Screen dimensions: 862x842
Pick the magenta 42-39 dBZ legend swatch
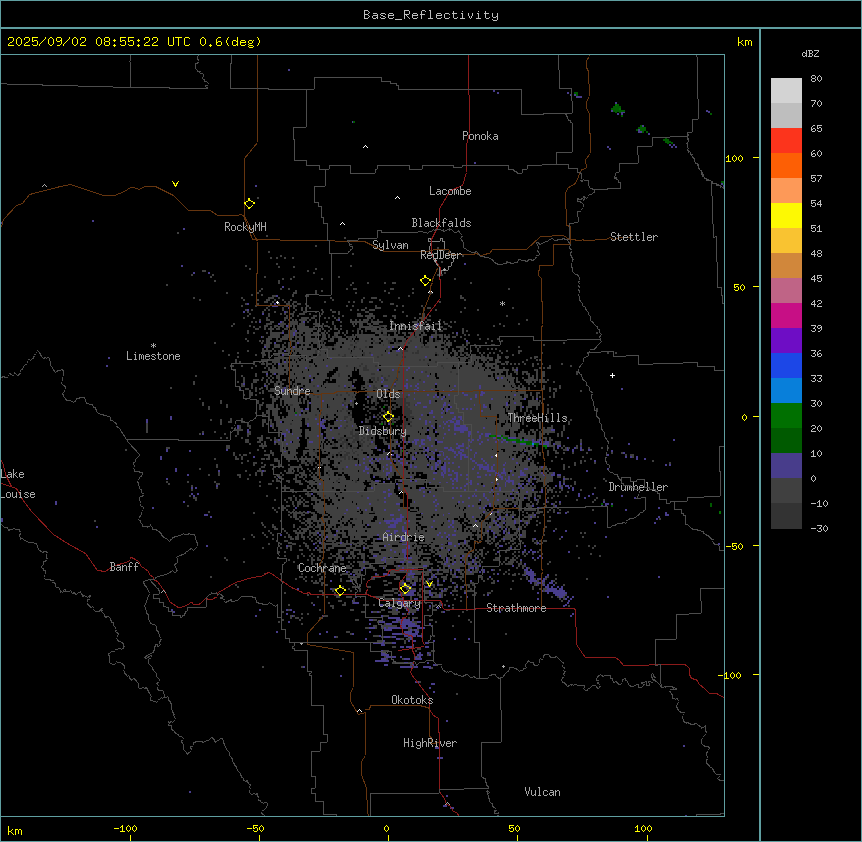click(786, 316)
